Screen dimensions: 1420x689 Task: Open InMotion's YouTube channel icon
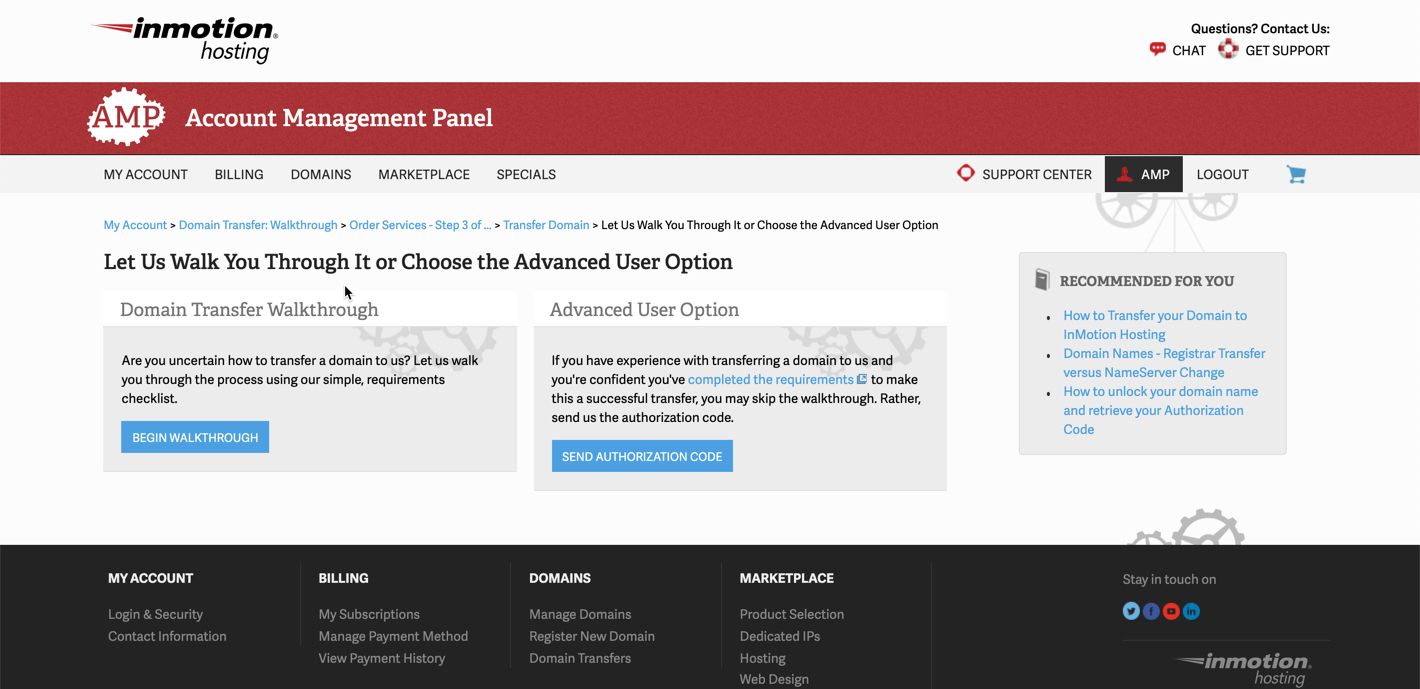(1171, 611)
